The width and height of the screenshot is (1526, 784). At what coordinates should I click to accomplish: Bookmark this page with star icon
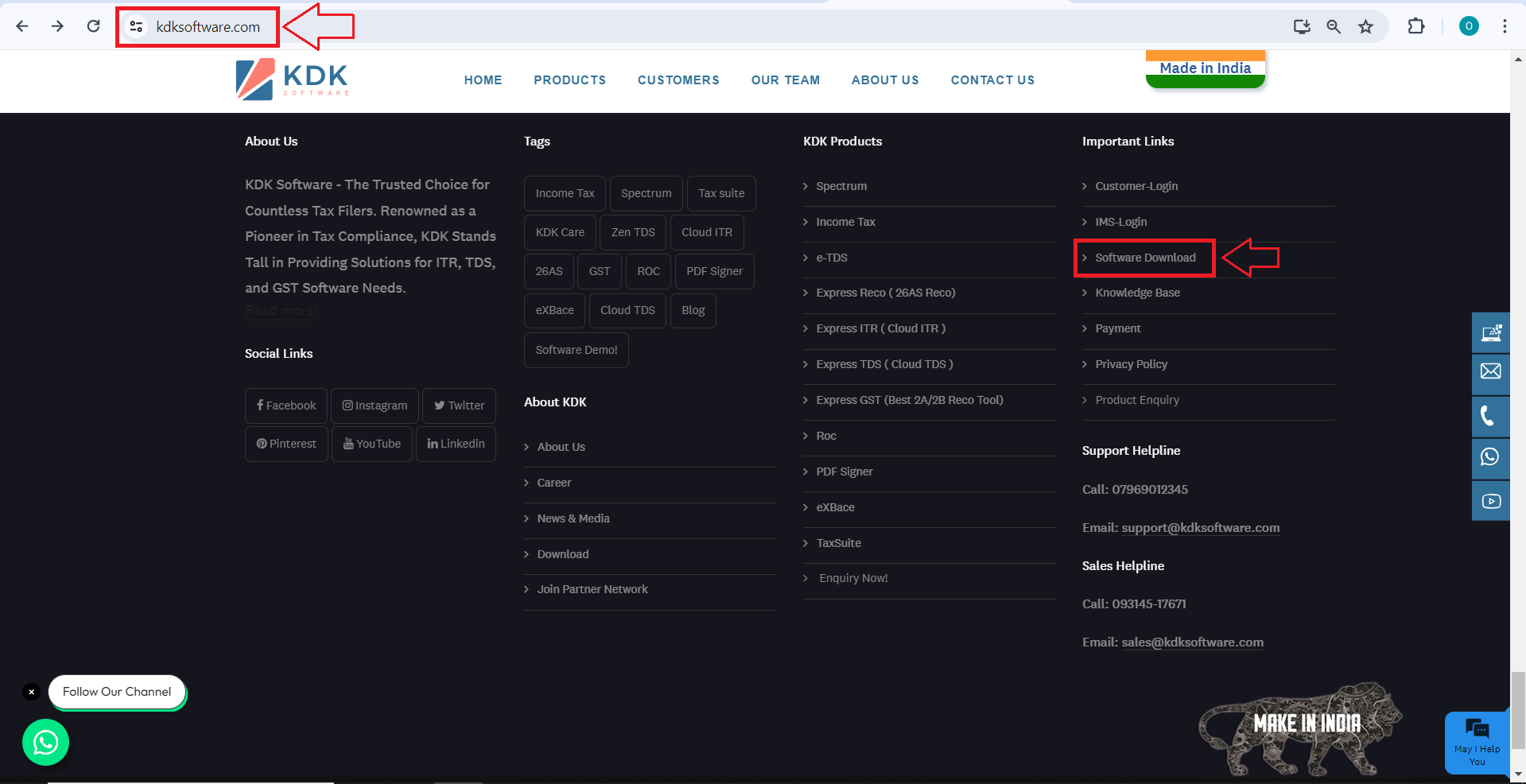(1365, 26)
